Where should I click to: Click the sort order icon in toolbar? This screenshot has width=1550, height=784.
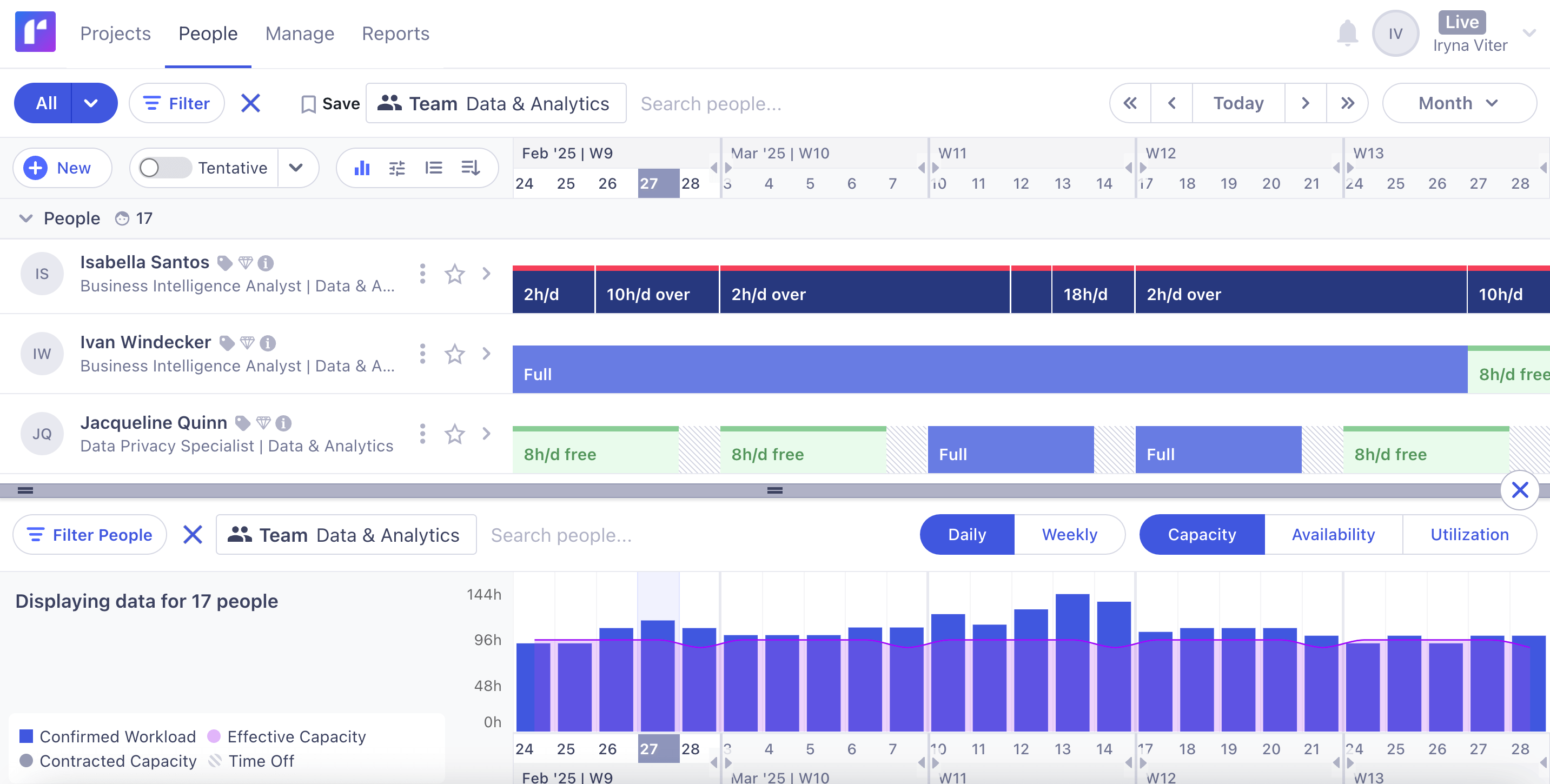(470, 168)
